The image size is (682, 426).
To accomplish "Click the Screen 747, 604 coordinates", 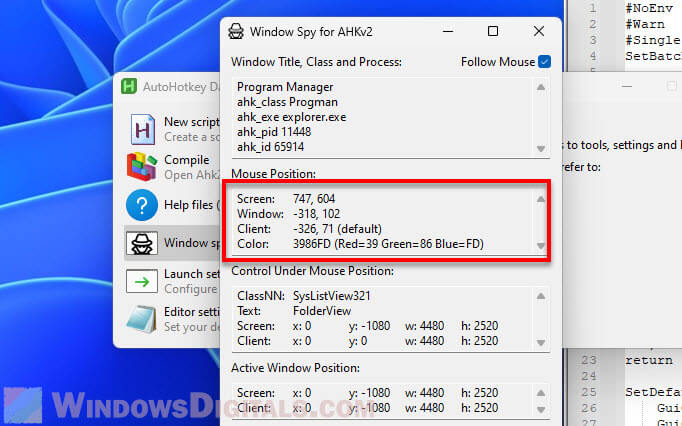I will [x=314, y=199].
